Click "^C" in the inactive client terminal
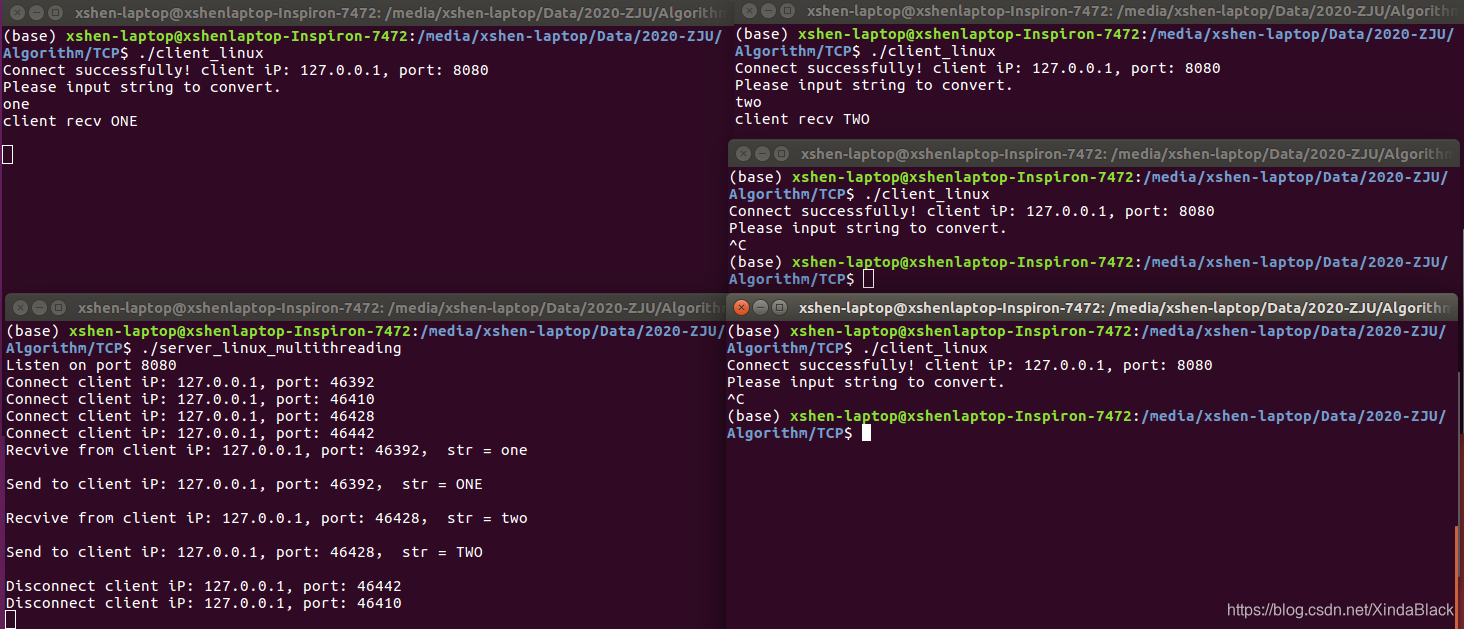 tap(738, 245)
